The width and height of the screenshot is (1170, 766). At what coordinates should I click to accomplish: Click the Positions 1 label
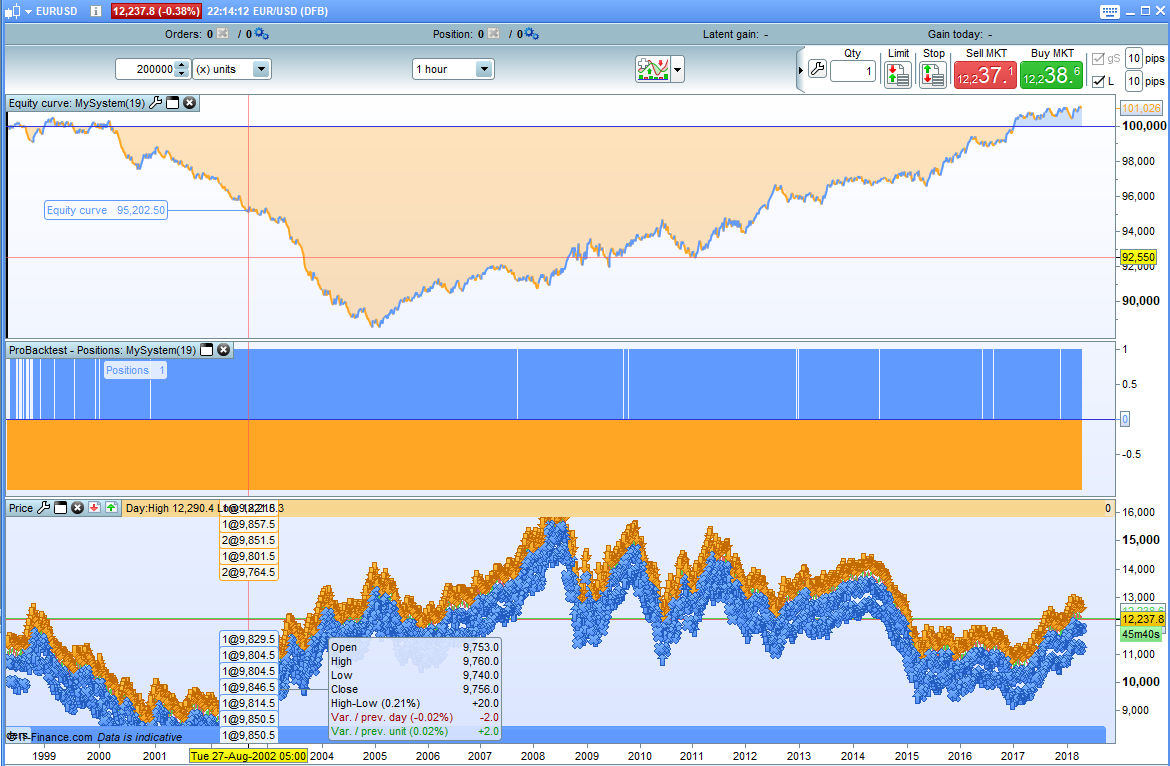pyautogui.click(x=135, y=370)
